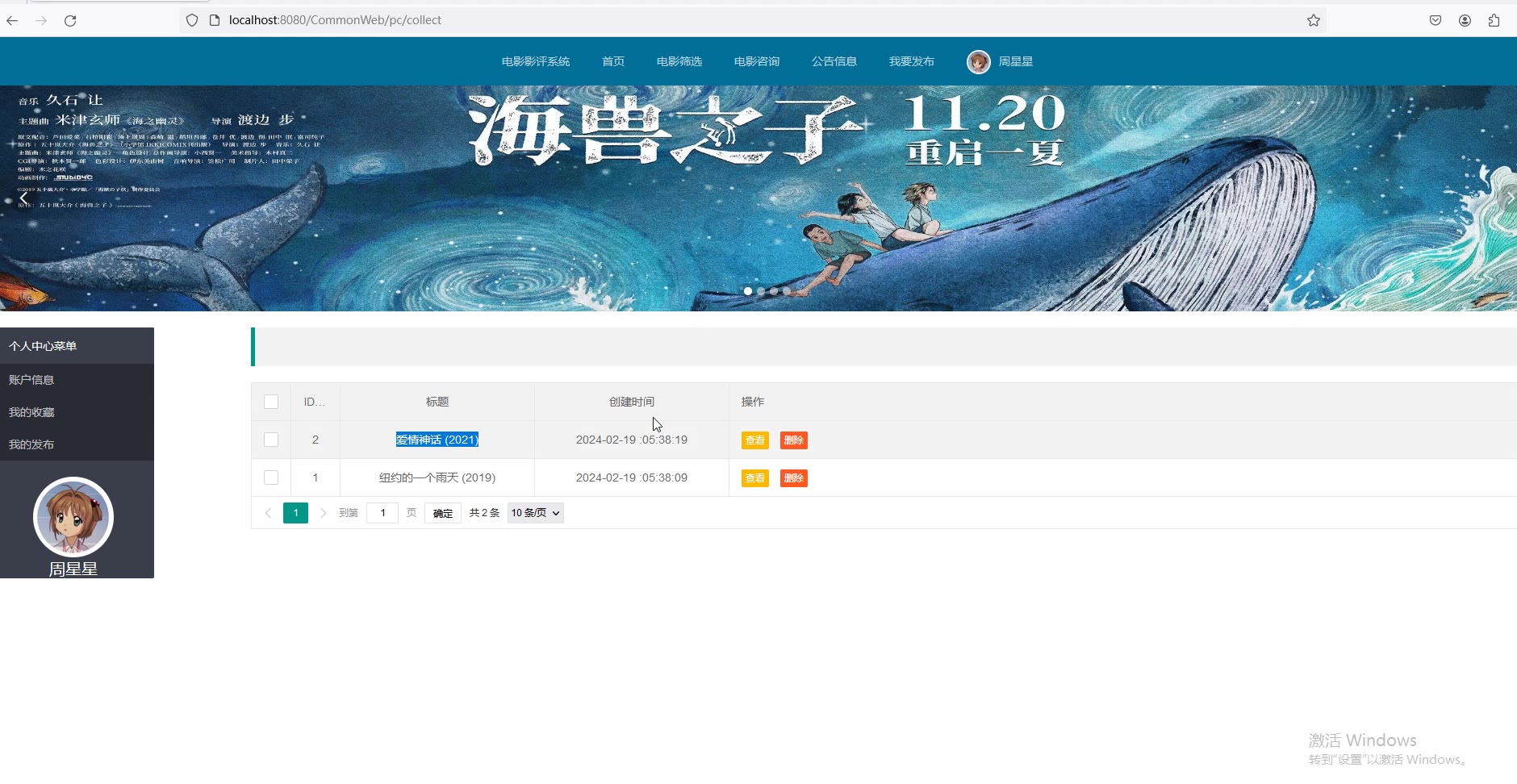Screen dimensions: 1517x784
Task: Click the 共 2 条 total count text
Action: point(484,513)
